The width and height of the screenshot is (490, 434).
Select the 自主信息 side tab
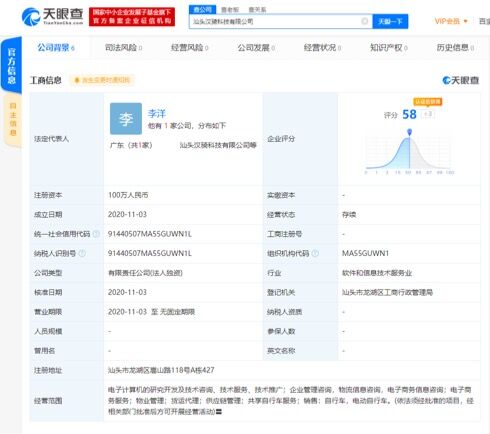tap(13, 119)
